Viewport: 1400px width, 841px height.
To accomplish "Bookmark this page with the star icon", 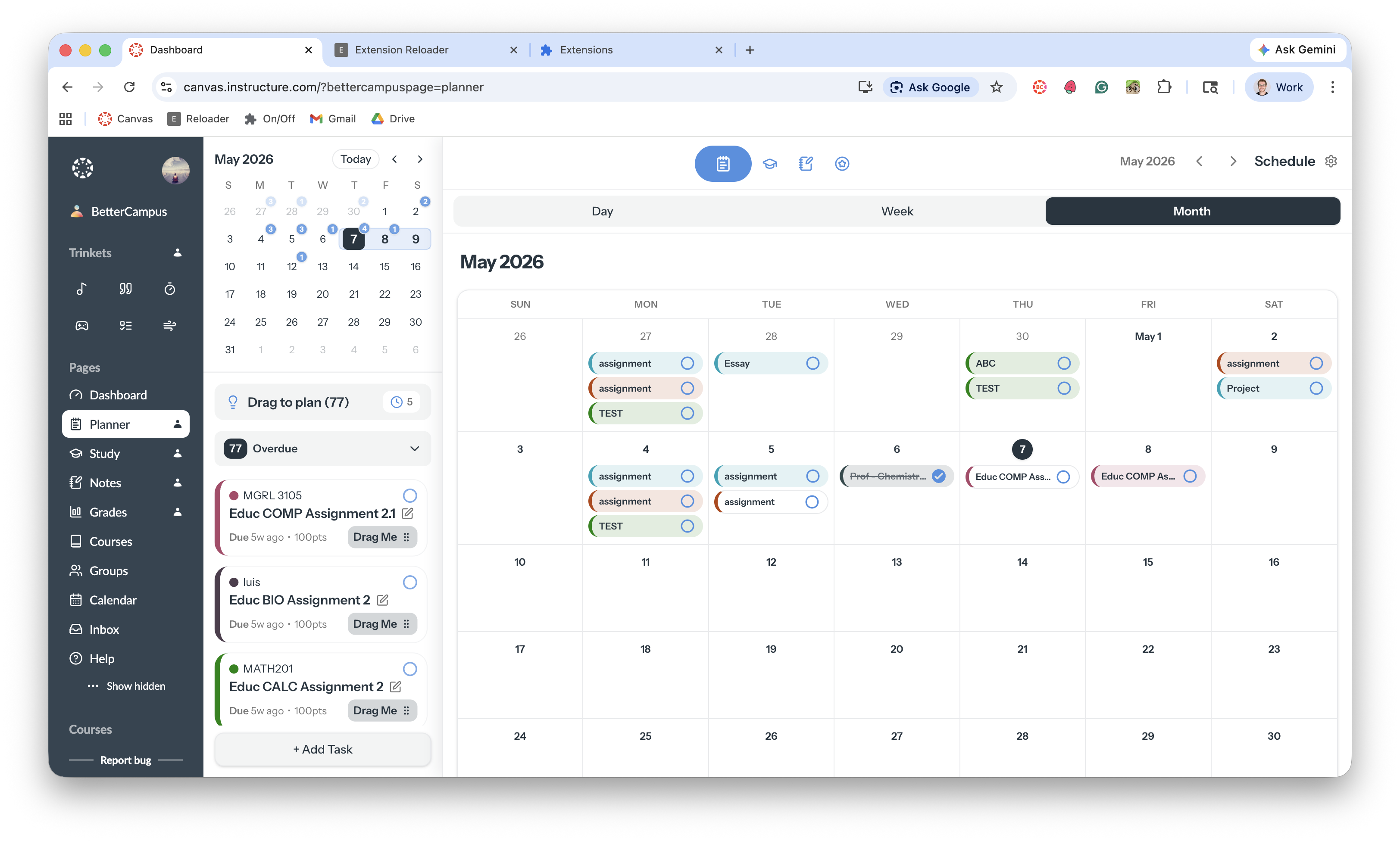I will coord(997,87).
